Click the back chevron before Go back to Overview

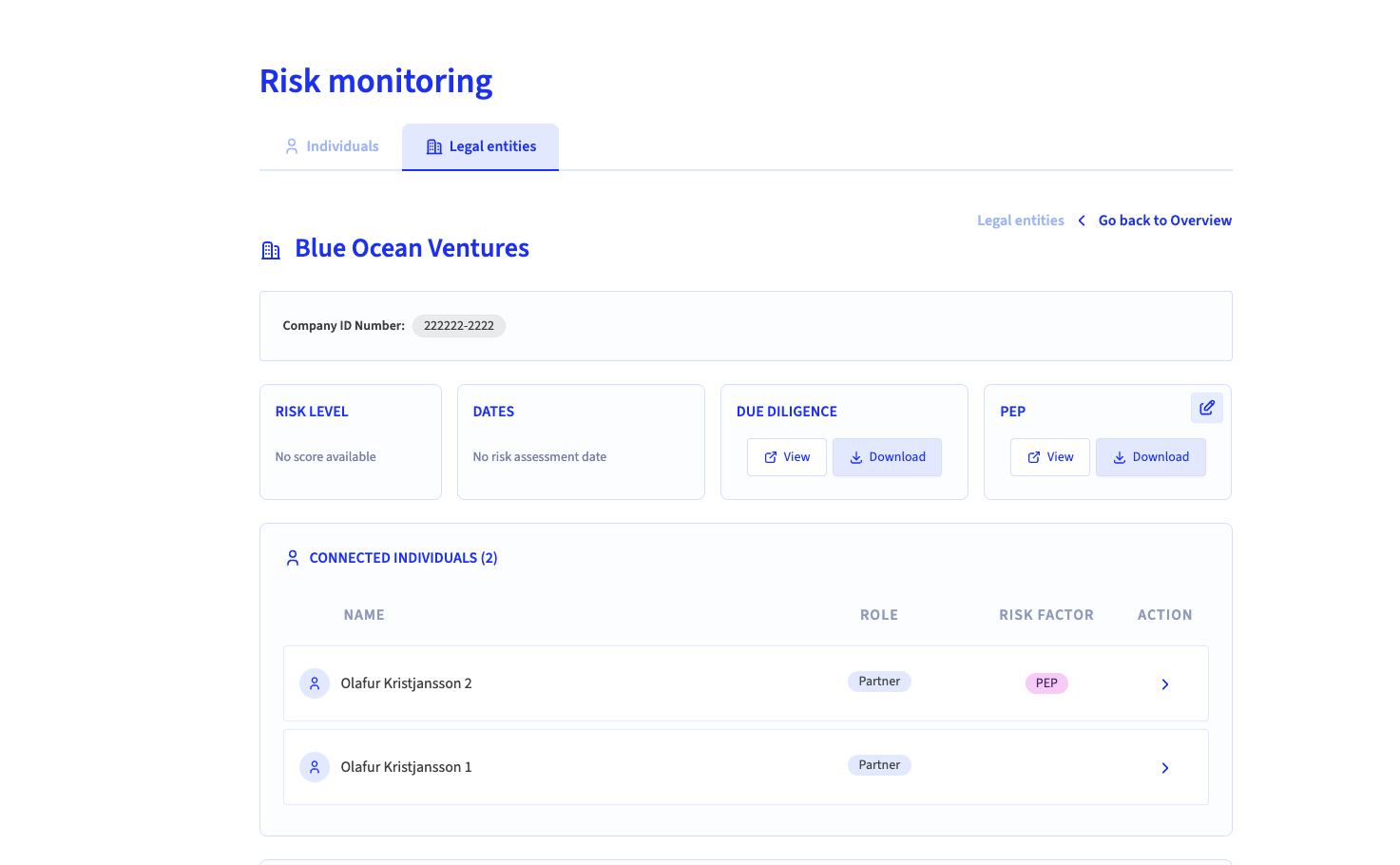pyautogui.click(x=1082, y=221)
